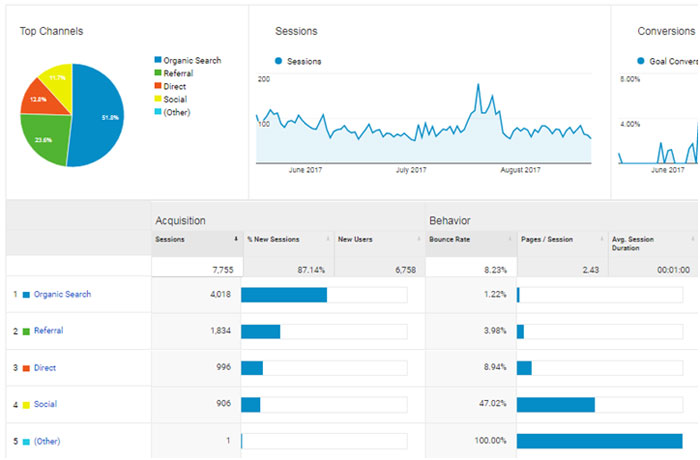Click the '87.14%' new sessions total
The width and height of the screenshot is (700, 460).
pyautogui.click(x=311, y=270)
